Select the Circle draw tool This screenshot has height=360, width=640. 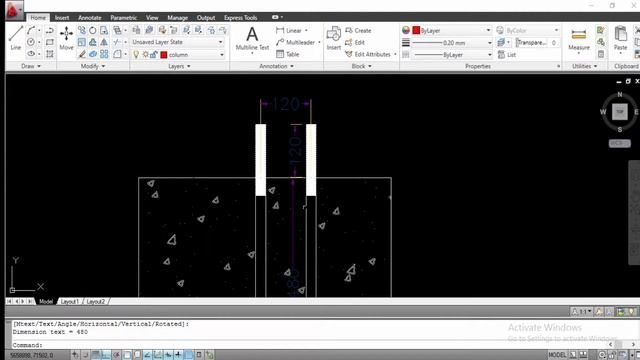tap(31, 42)
